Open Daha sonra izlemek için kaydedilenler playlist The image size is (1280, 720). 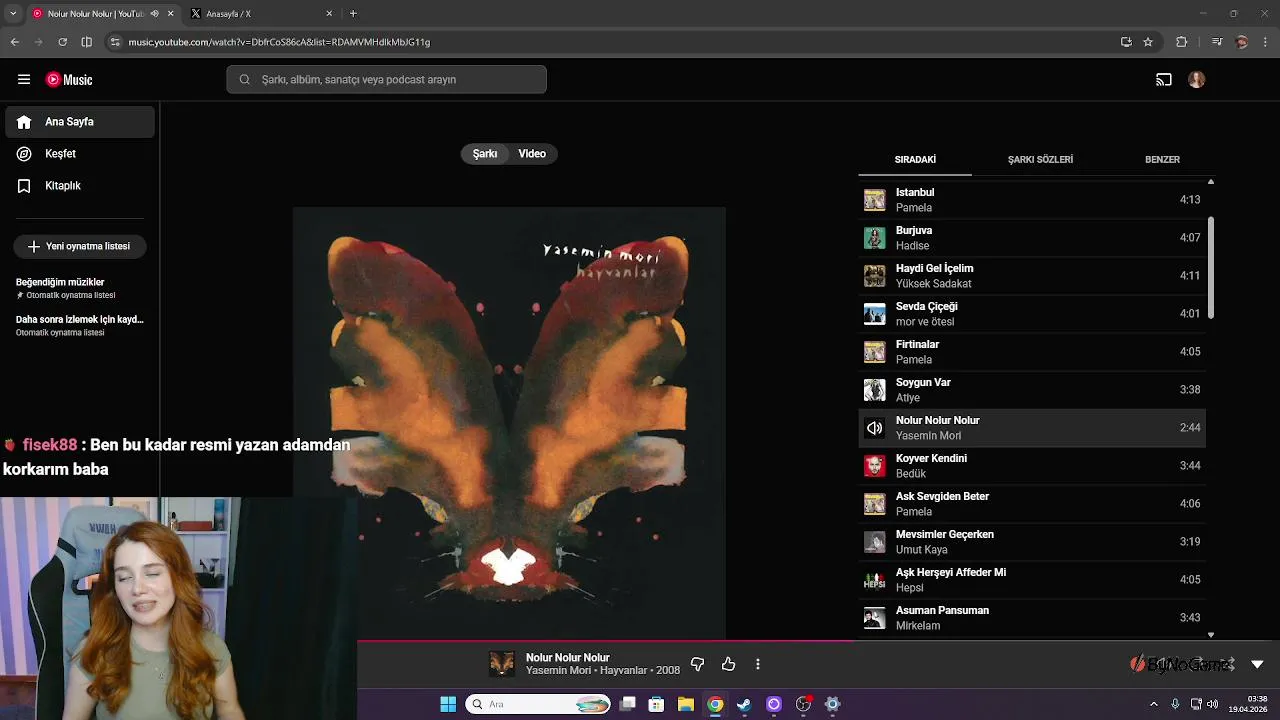[80, 325]
